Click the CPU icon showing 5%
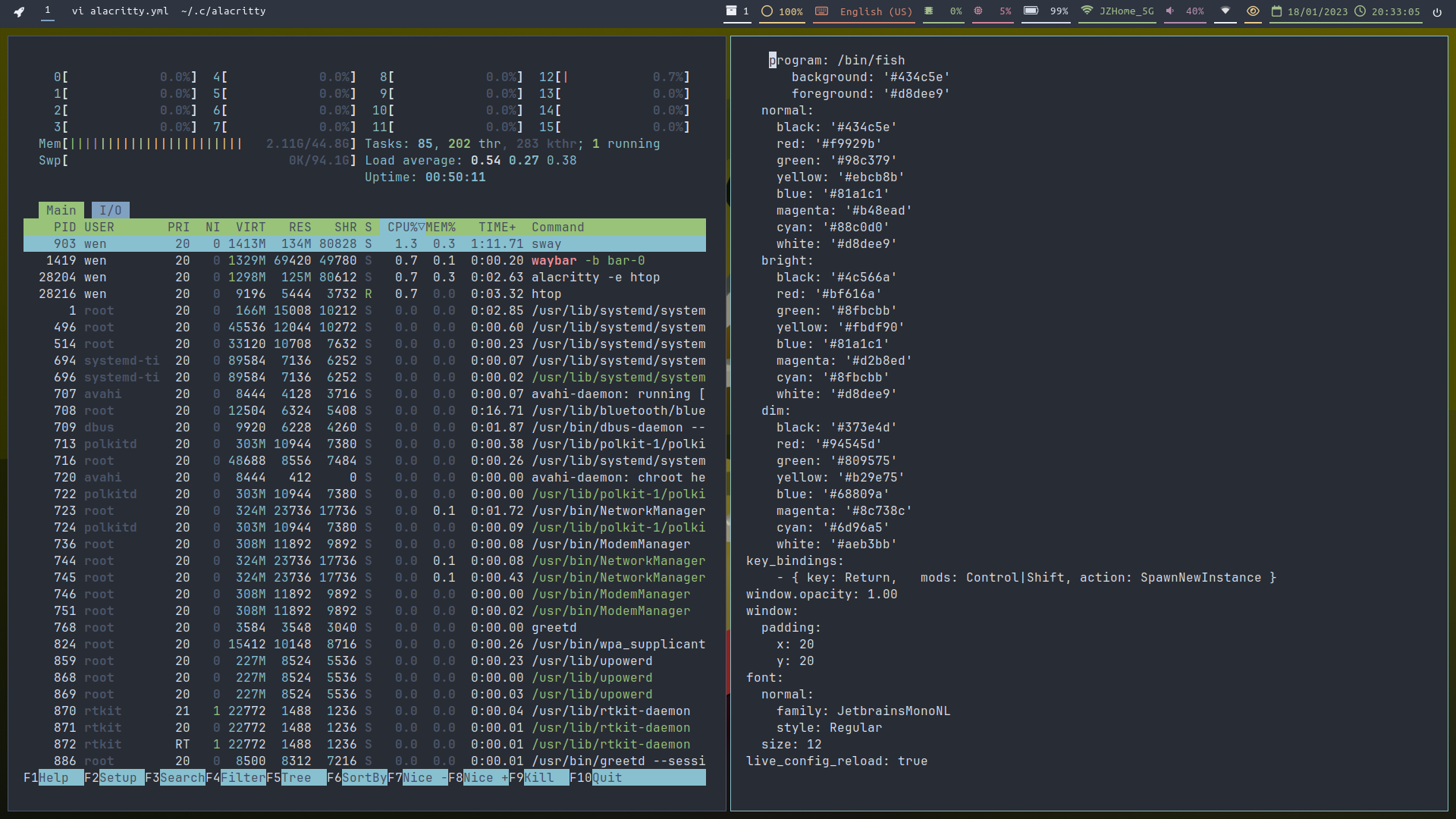 [x=978, y=11]
